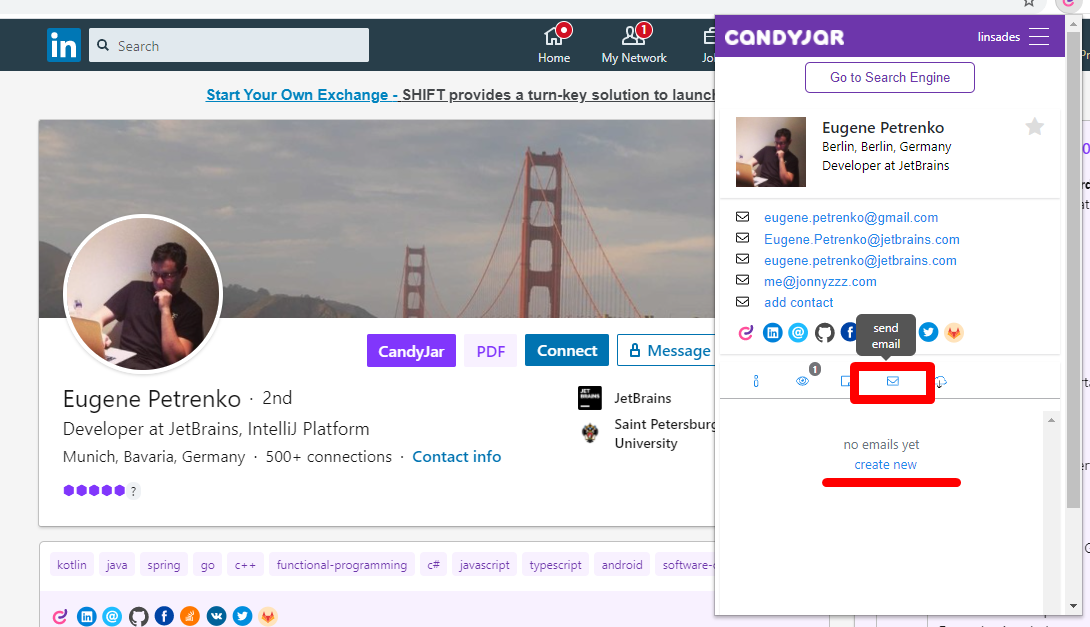Screen dimensions: 1090x627
Task: Open Twitter icon in bottom social row
Action: coord(242,616)
